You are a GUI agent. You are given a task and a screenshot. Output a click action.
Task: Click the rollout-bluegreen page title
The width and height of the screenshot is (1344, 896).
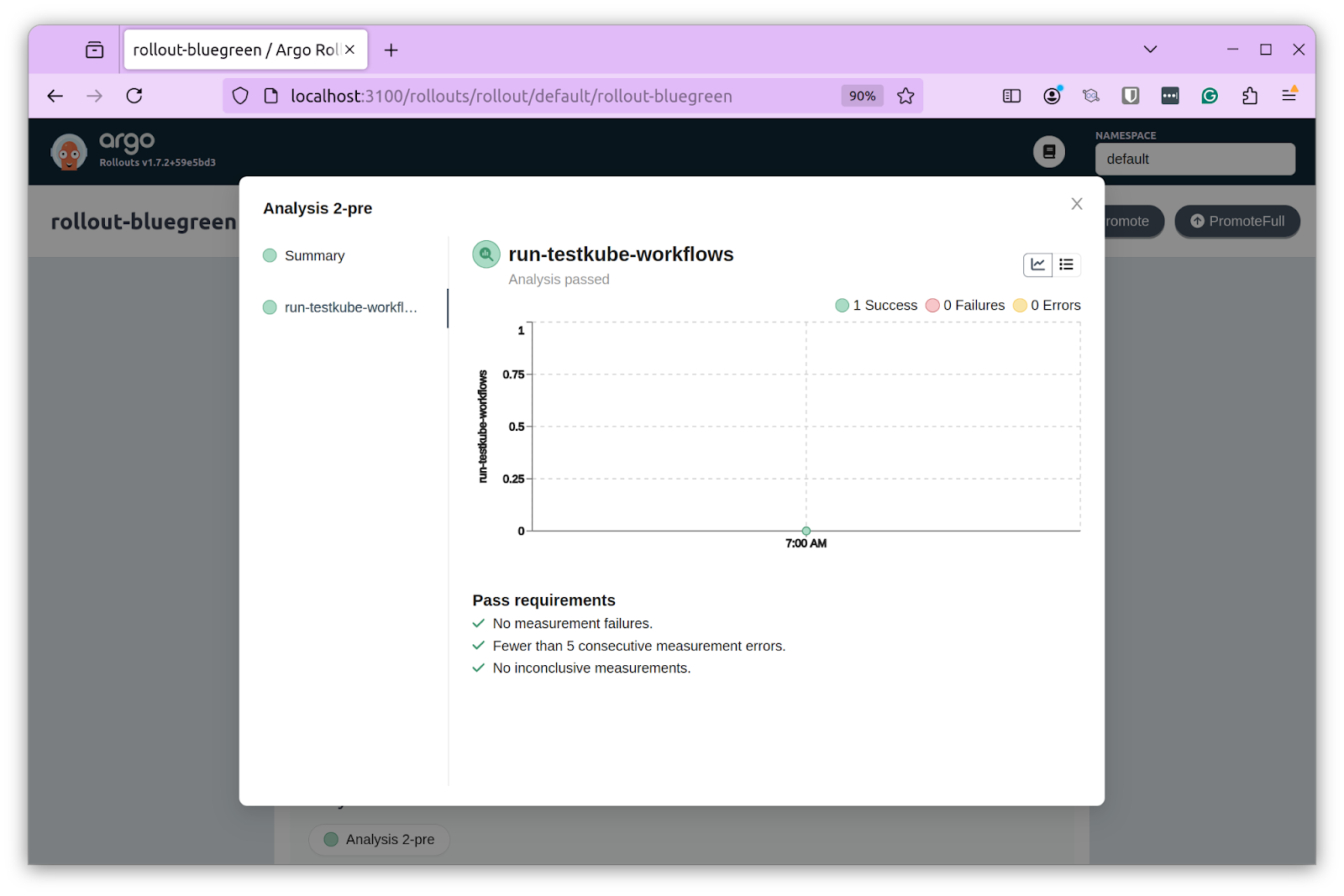[x=144, y=222]
